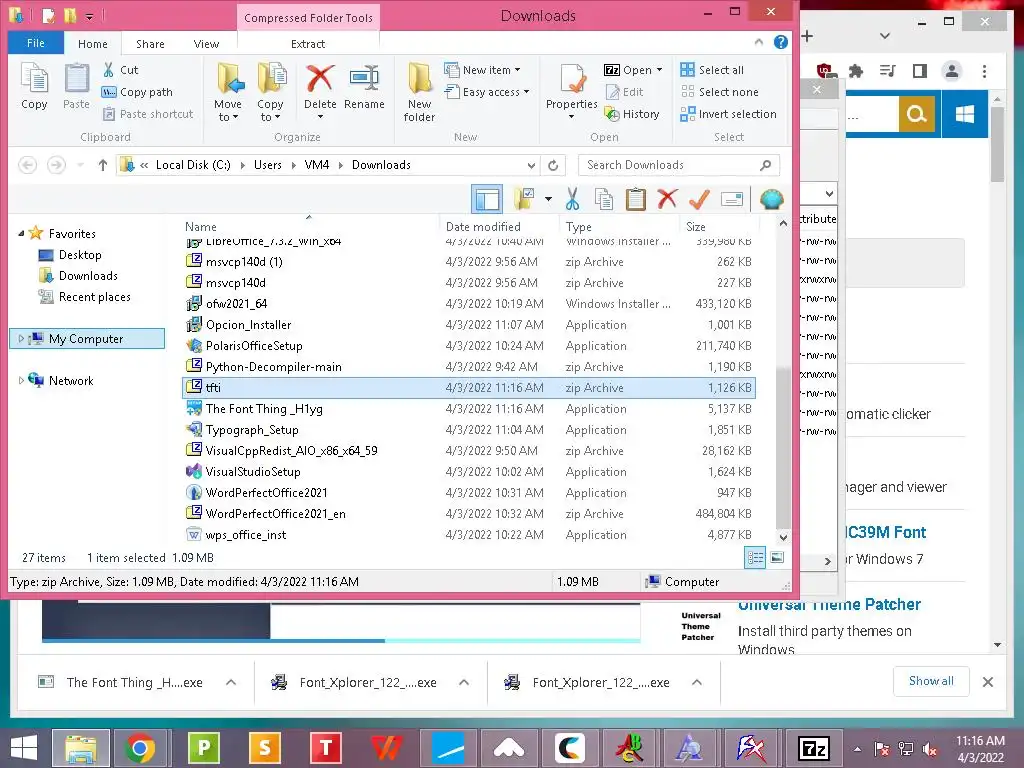1024x768 pixels.
Task: Click the Cut scissors icon in ribbon
Action: (109, 70)
